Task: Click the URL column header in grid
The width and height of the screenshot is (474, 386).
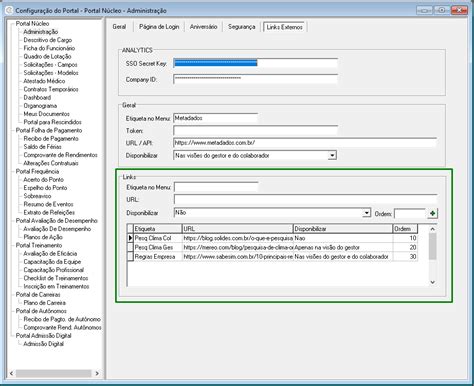Action: coord(237,229)
